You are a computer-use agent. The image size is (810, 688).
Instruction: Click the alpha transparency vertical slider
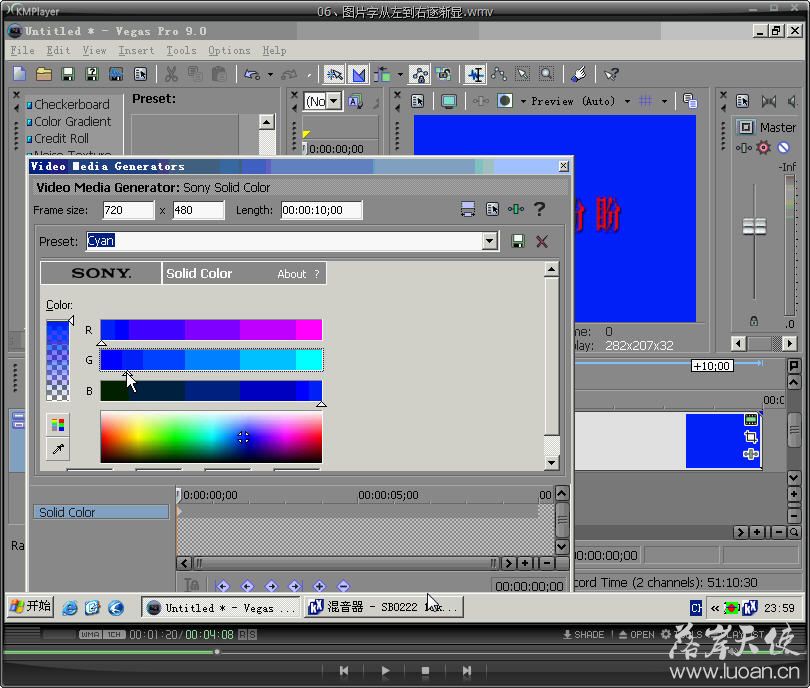pyautogui.click(x=57, y=361)
